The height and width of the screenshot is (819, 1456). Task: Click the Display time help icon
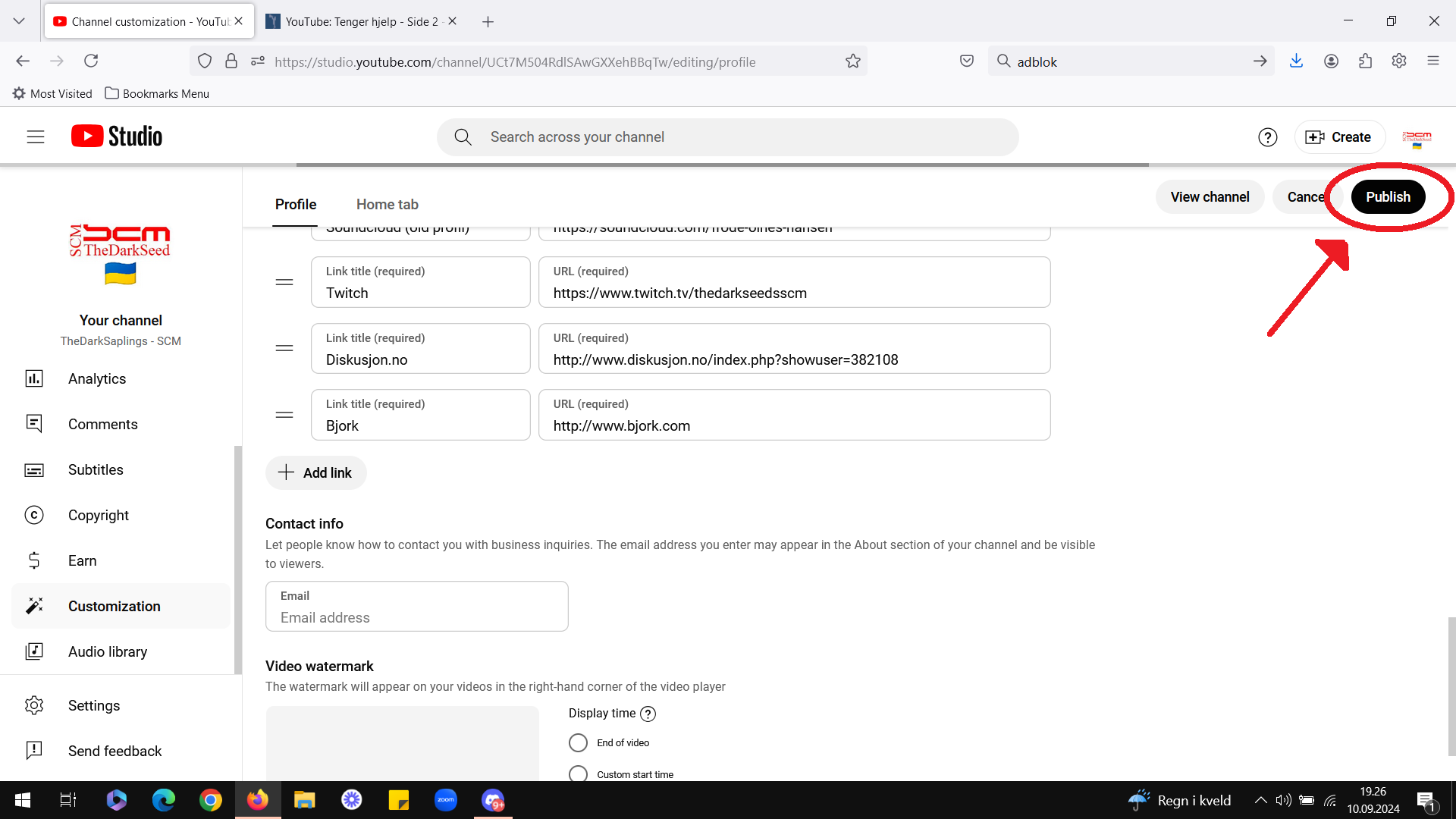[x=648, y=714]
